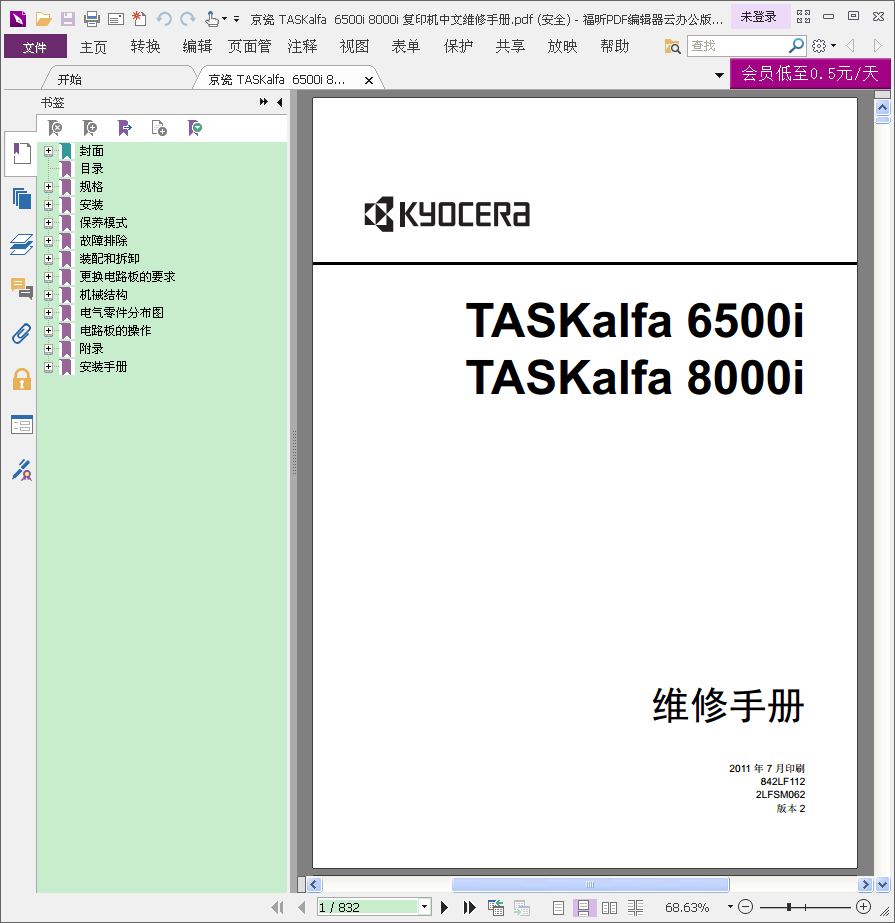This screenshot has width=895, height=923.
Task: Open the 文件 menu
Action: point(35,47)
